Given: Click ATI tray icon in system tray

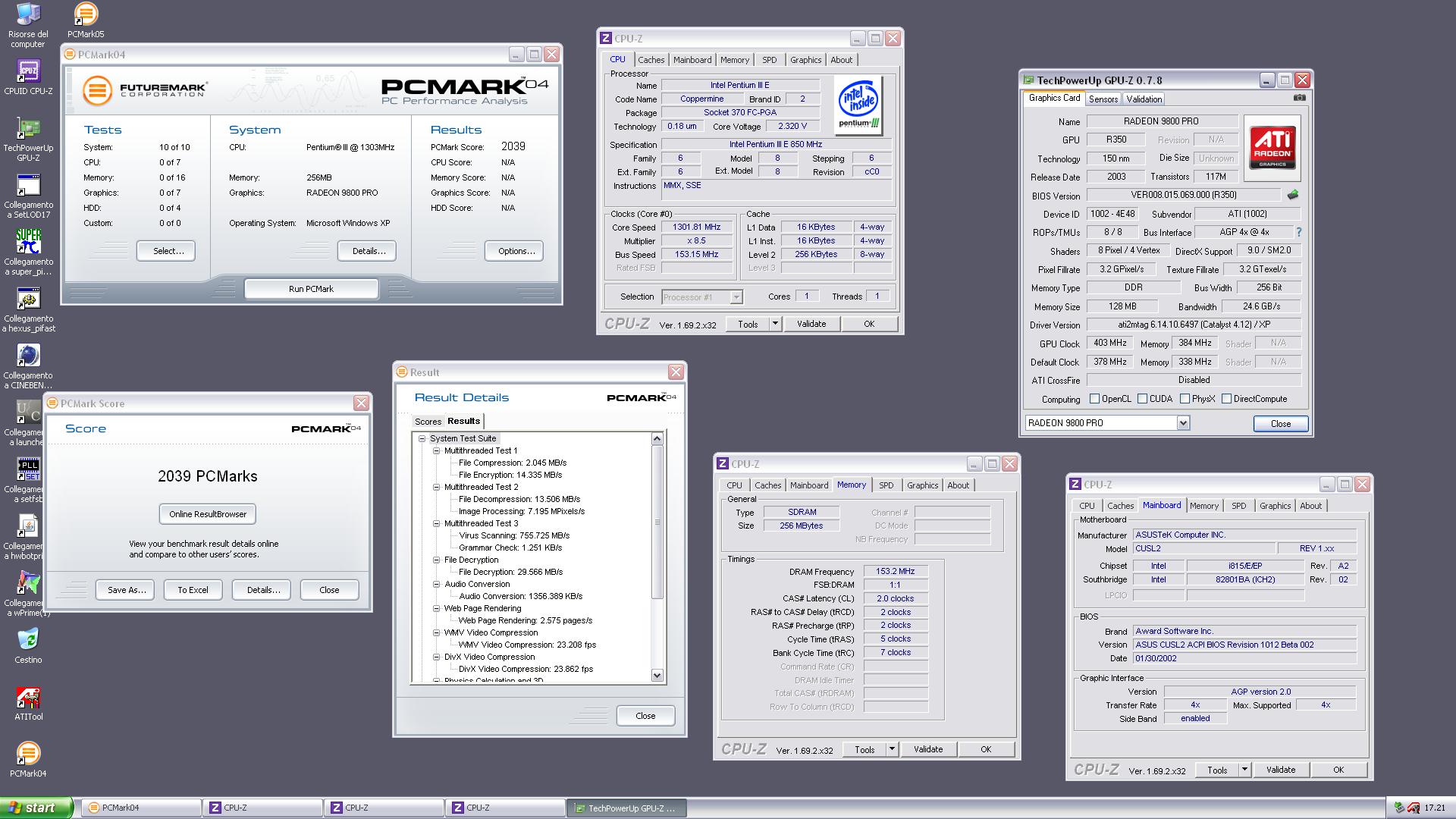Looking at the screenshot, I should tap(1414, 808).
